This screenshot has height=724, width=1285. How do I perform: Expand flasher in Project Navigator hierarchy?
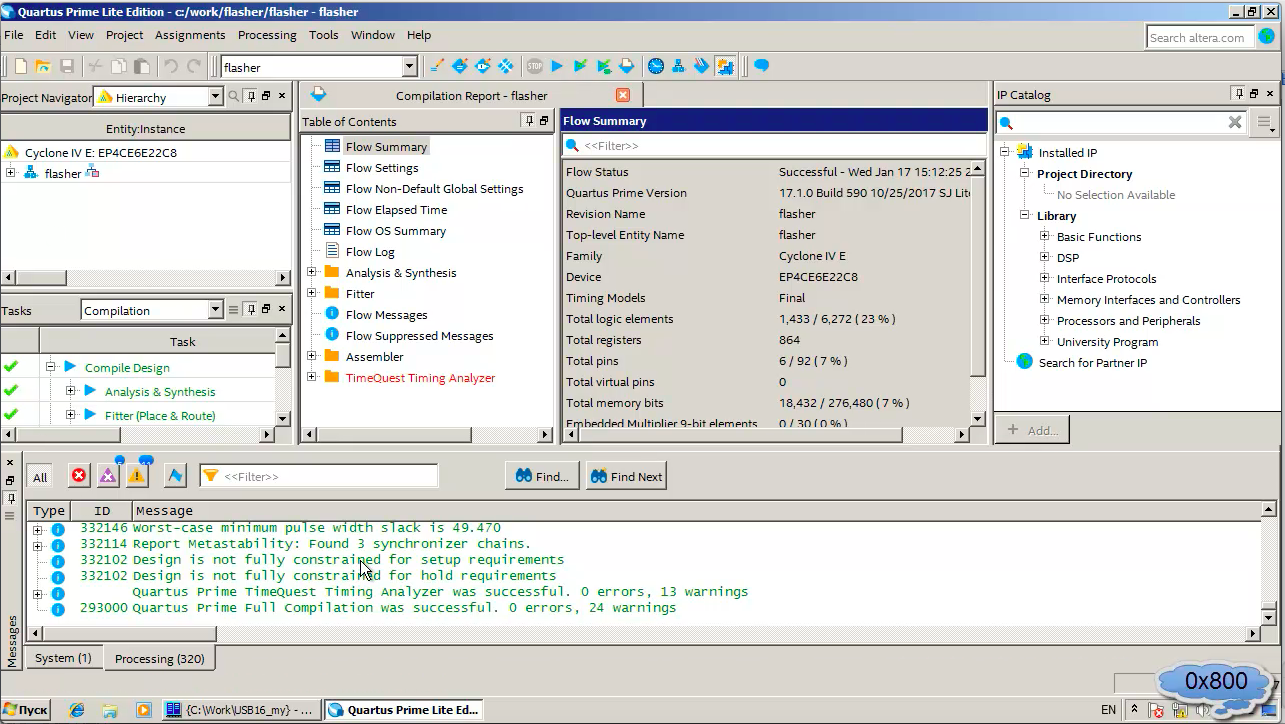point(10,173)
